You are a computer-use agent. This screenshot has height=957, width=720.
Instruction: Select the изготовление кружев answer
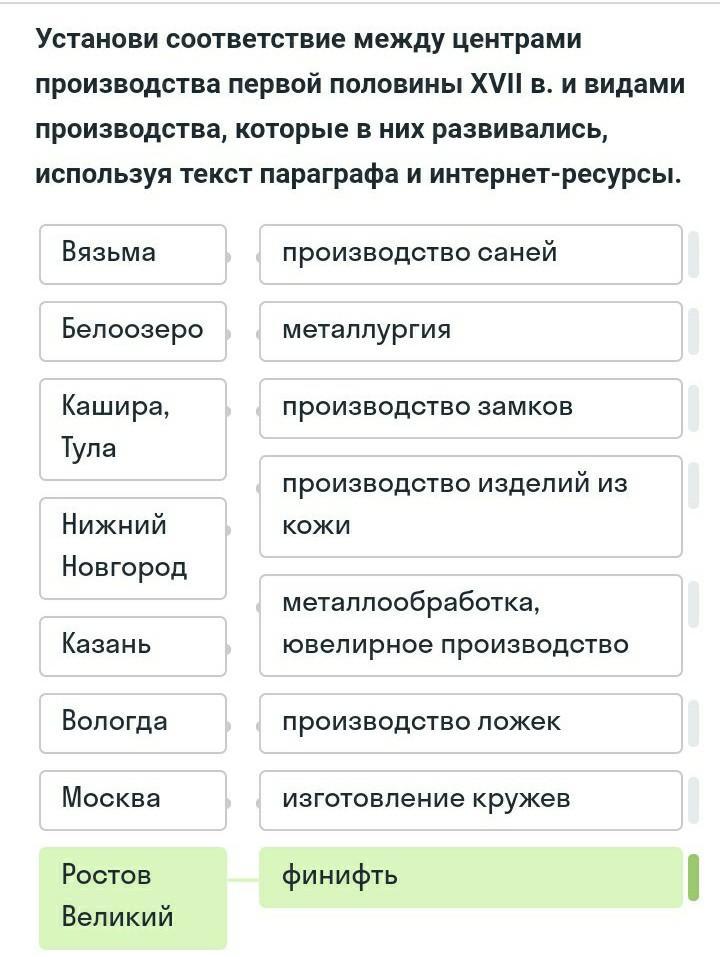click(470, 800)
